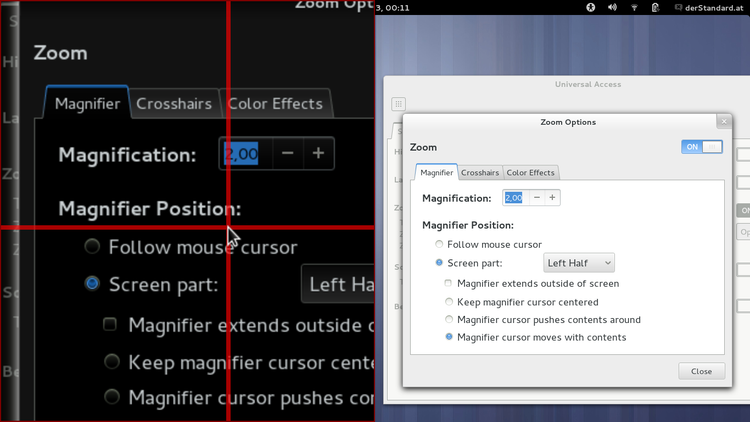
Task: Toggle the Zoom ON switch in Zoom Options
Action: [x=702, y=147]
